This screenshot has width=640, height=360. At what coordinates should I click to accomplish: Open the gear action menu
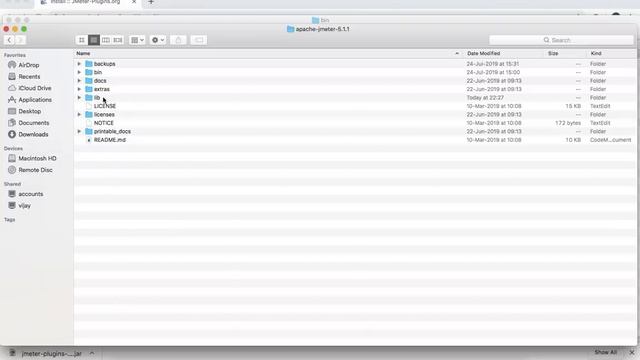click(158, 40)
